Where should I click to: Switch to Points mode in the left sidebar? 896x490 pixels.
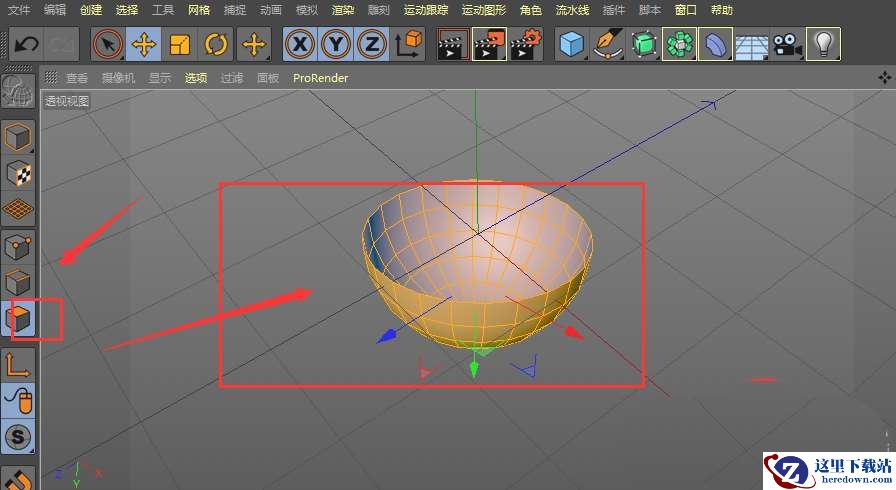point(19,246)
